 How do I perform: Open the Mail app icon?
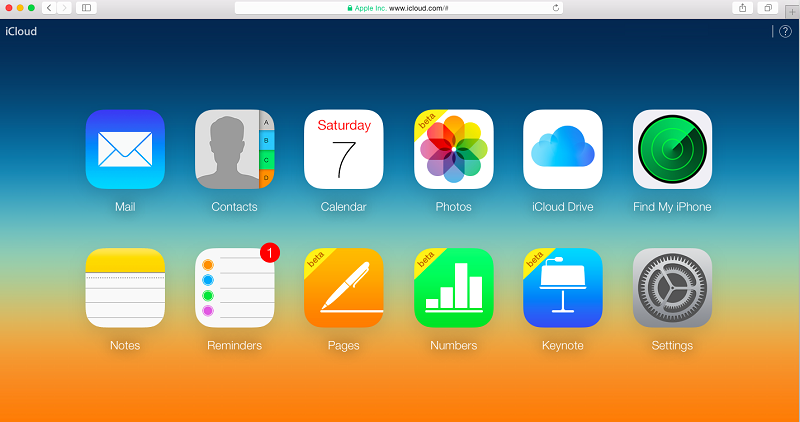tap(125, 149)
